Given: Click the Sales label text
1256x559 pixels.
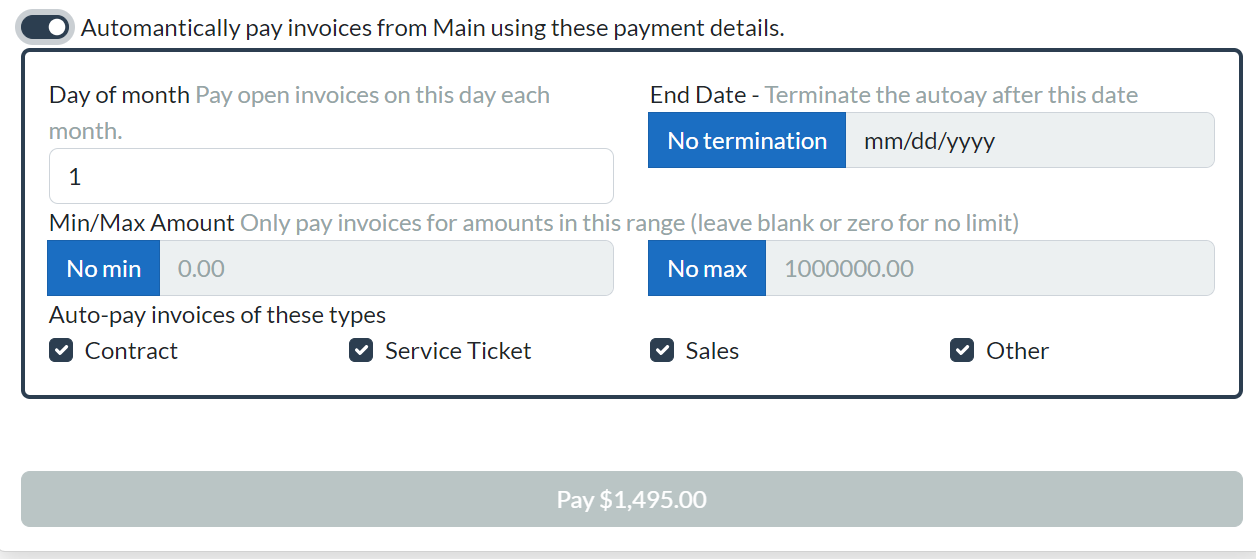Looking at the screenshot, I should tap(712, 351).
